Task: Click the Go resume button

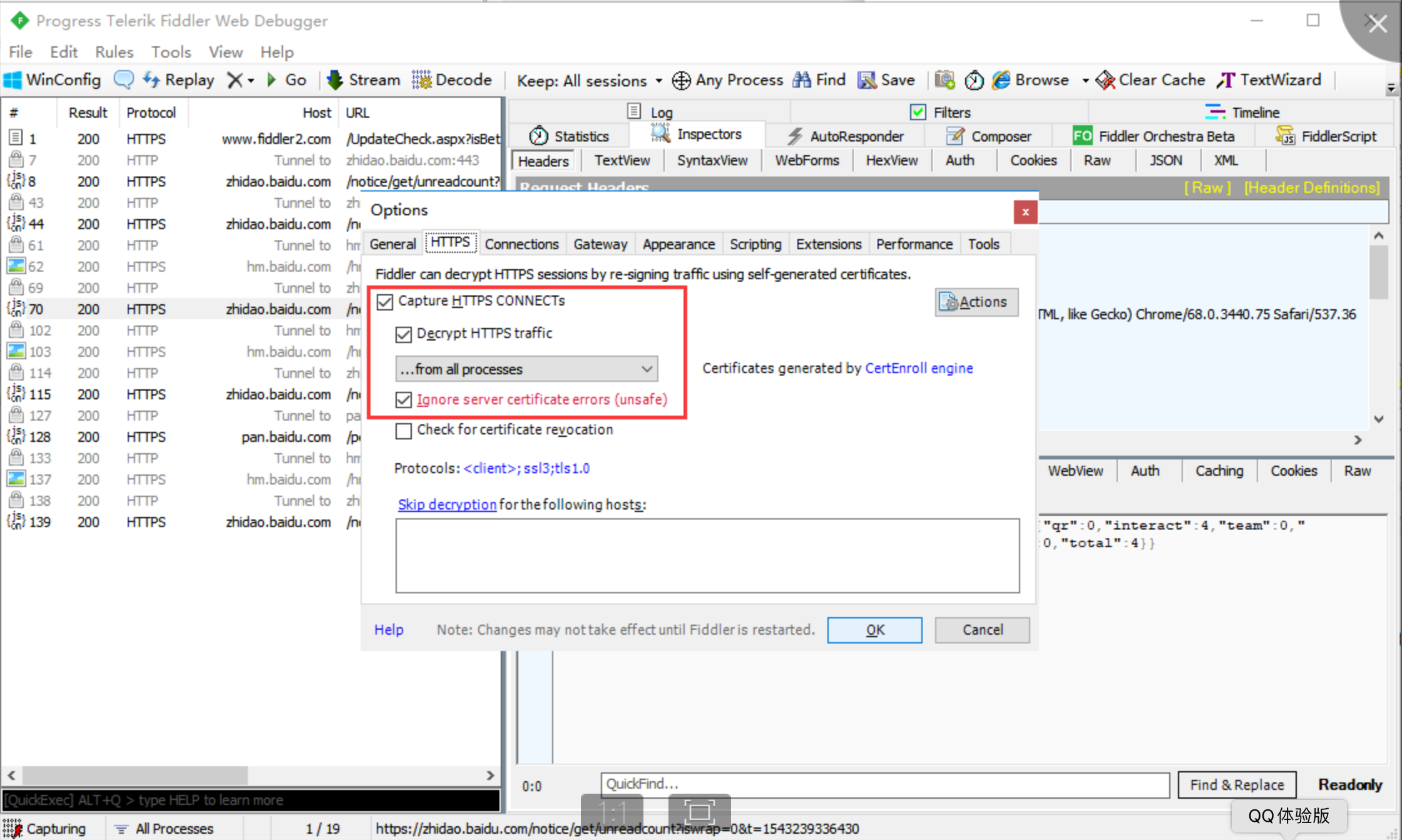Action: [287, 80]
